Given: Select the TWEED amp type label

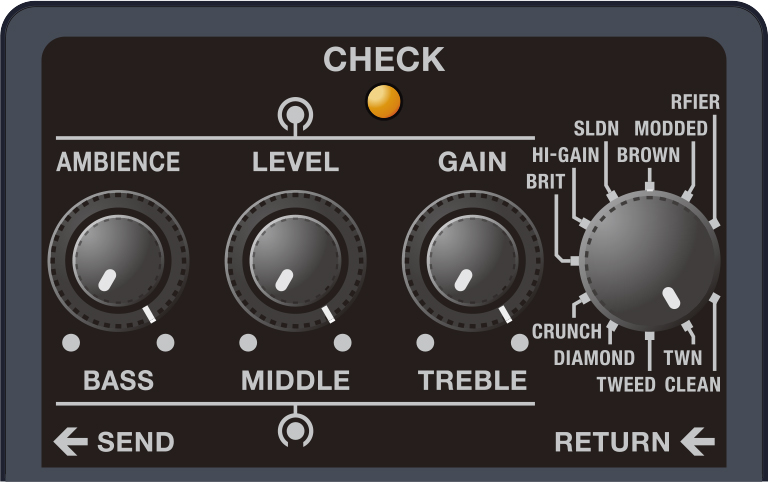Looking at the screenshot, I should coord(626,384).
